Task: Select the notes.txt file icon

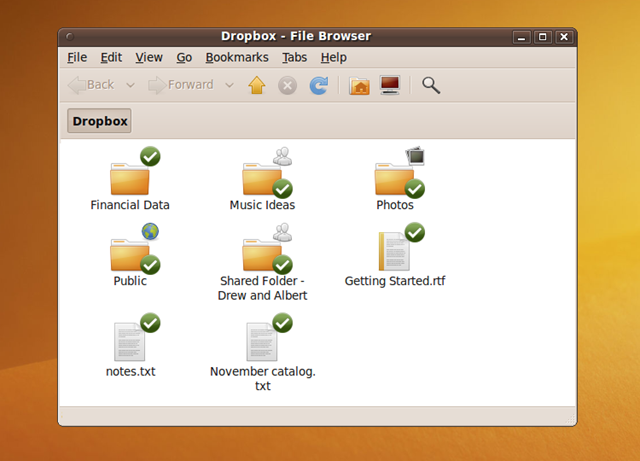Action: pyautogui.click(x=129, y=342)
